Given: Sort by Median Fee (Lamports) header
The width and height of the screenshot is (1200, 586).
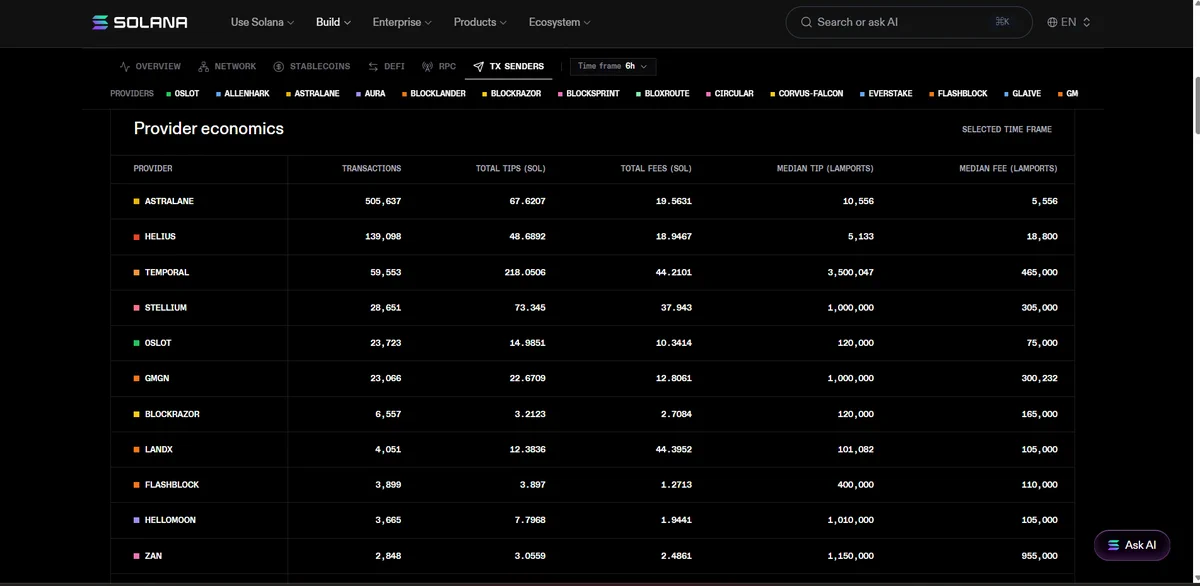Looking at the screenshot, I should [1008, 168].
